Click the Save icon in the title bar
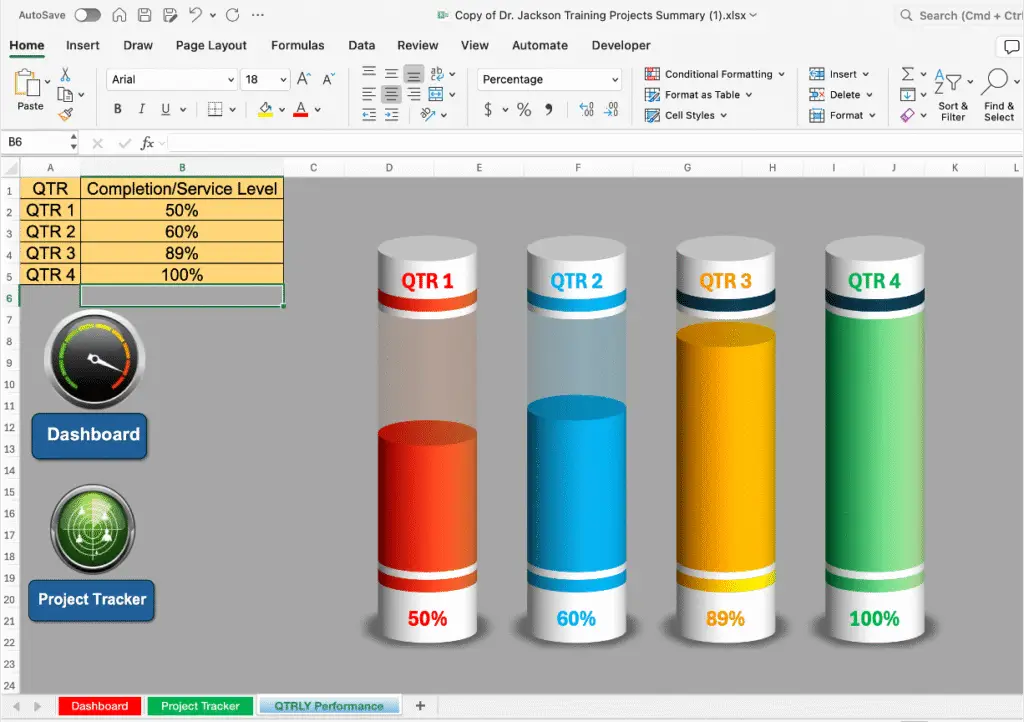 point(144,15)
